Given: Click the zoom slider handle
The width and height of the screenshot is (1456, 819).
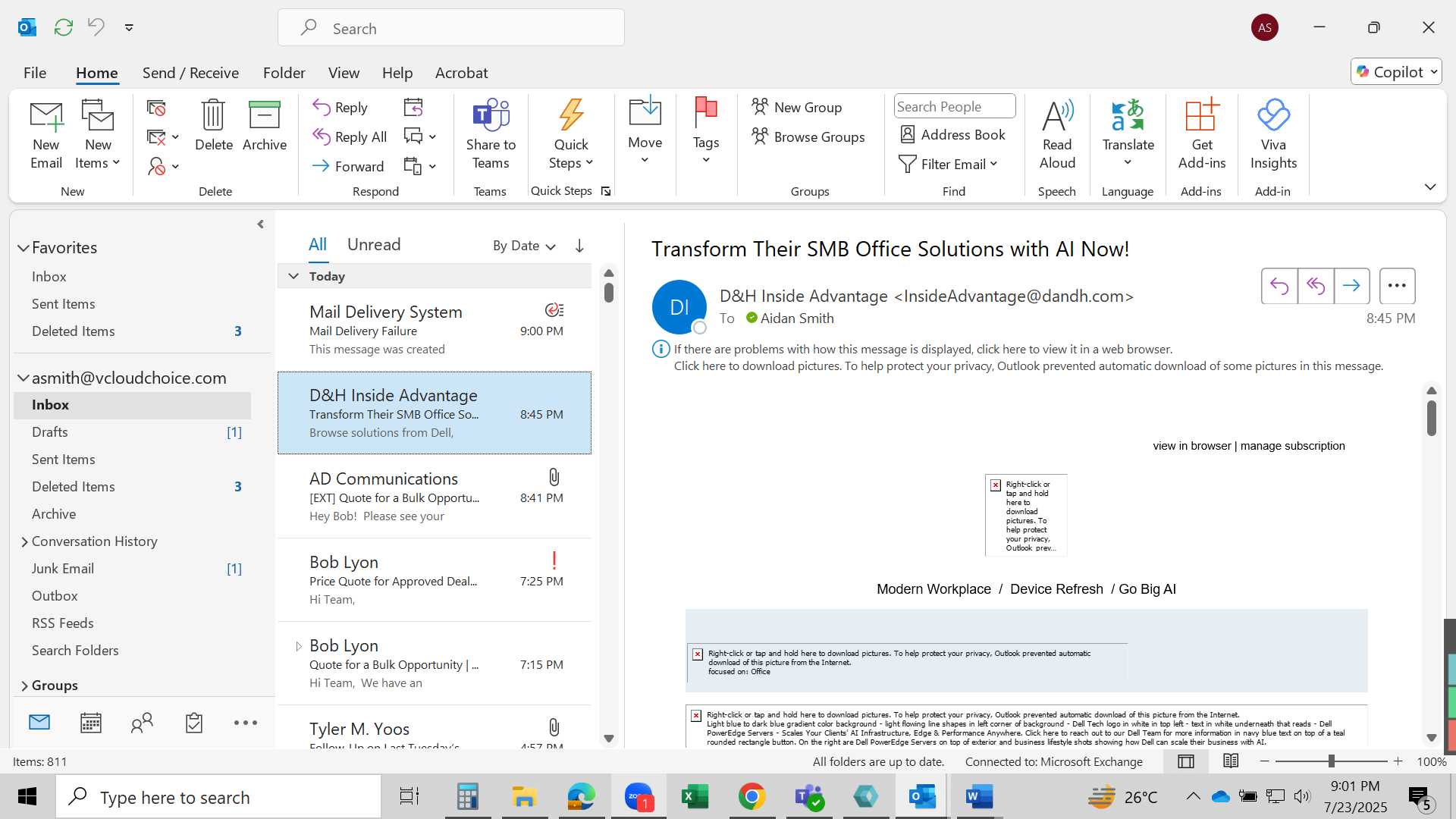Looking at the screenshot, I should (x=1332, y=761).
